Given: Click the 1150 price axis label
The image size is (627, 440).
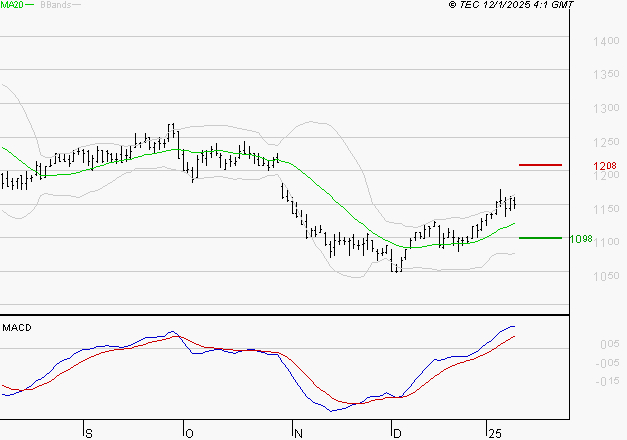Looking at the screenshot, I should coord(606,209).
